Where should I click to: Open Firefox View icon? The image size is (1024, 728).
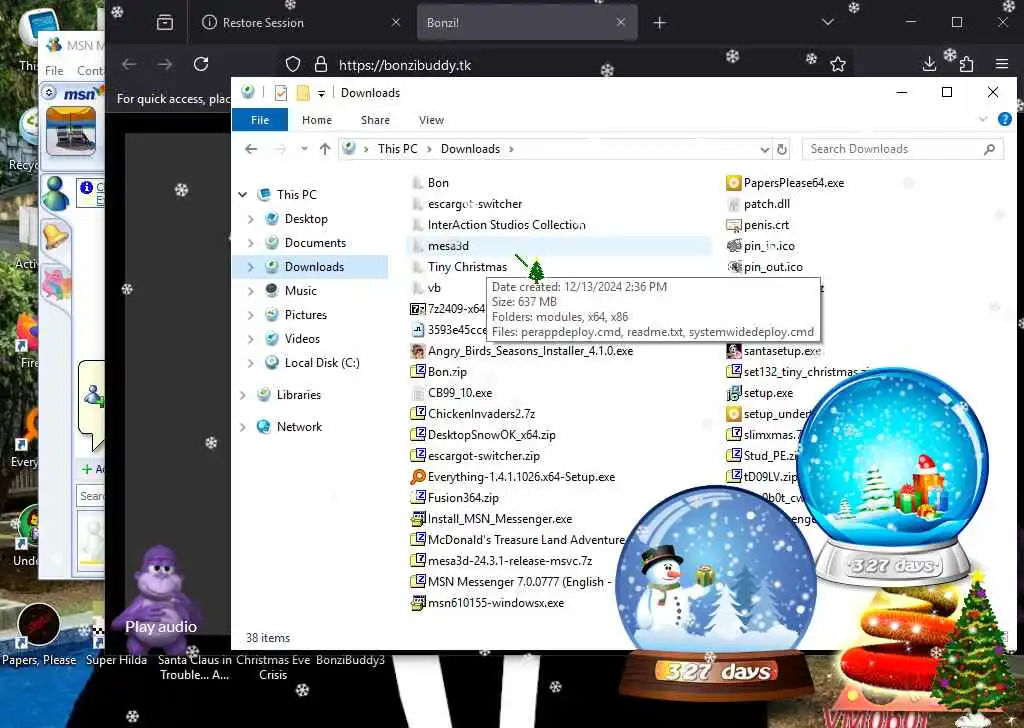165,23
